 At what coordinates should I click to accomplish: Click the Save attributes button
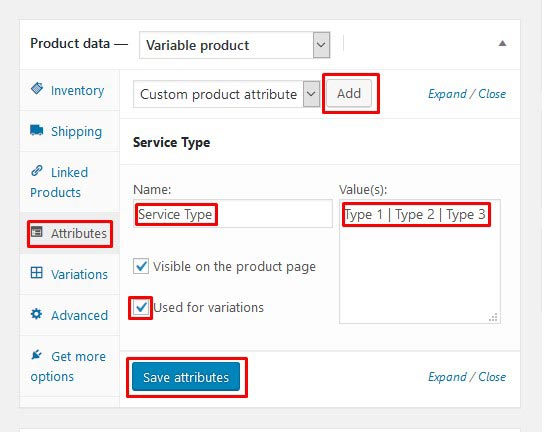(186, 377)
